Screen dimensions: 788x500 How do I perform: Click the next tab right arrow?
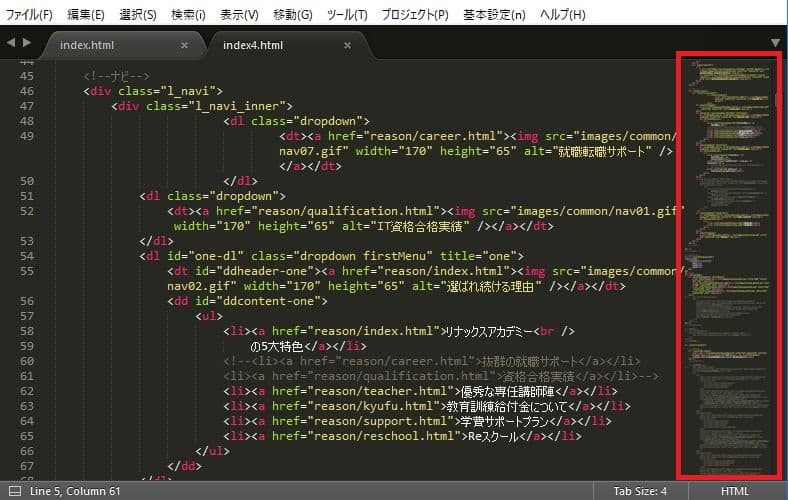27,43
